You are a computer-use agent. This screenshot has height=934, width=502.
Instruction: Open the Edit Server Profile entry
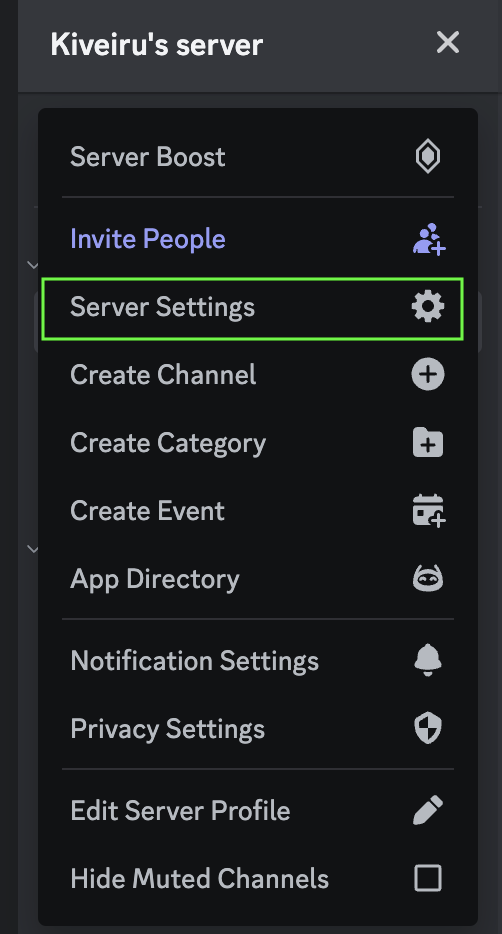click(257, 810)
